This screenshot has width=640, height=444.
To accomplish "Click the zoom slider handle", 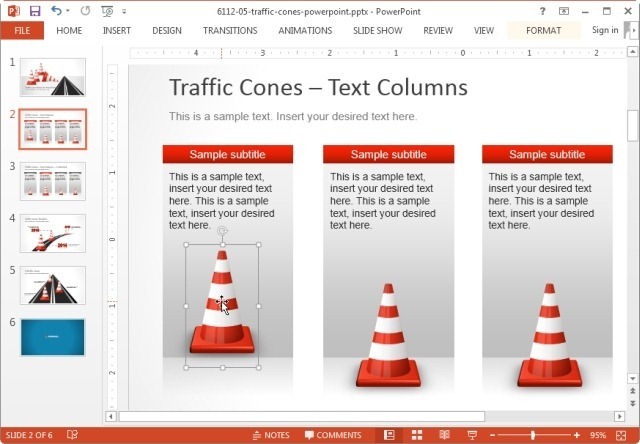I will pyautogui.click(x=533, y=435).
